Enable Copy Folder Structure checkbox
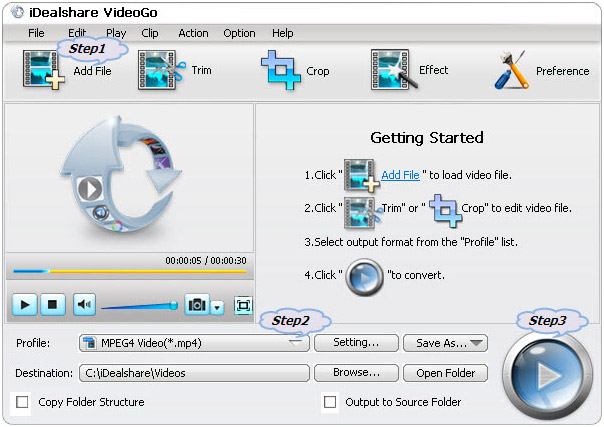Screen dimensions: 604x427 pyautogui.click(x=22, y=402)
